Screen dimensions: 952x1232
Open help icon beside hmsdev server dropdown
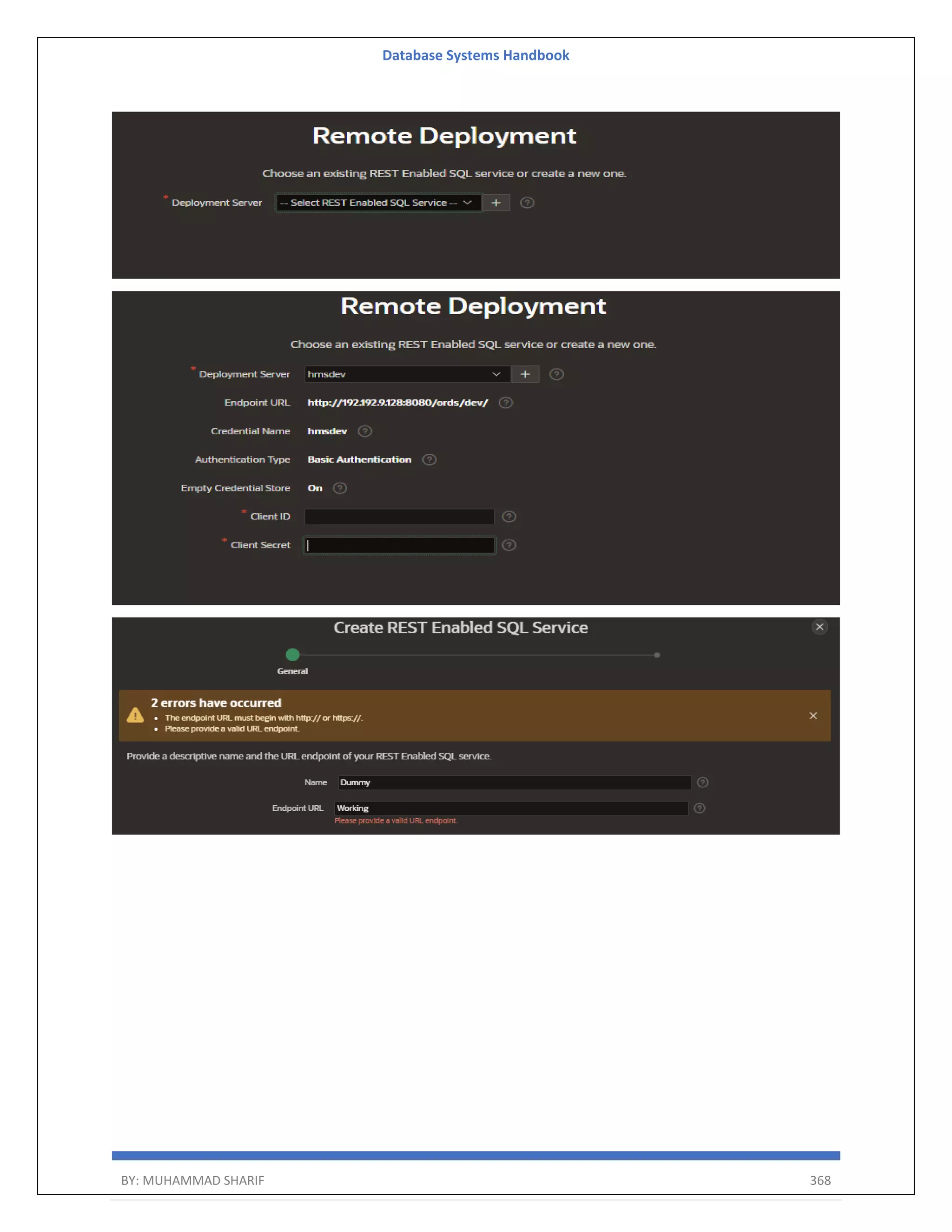[556, 374]
